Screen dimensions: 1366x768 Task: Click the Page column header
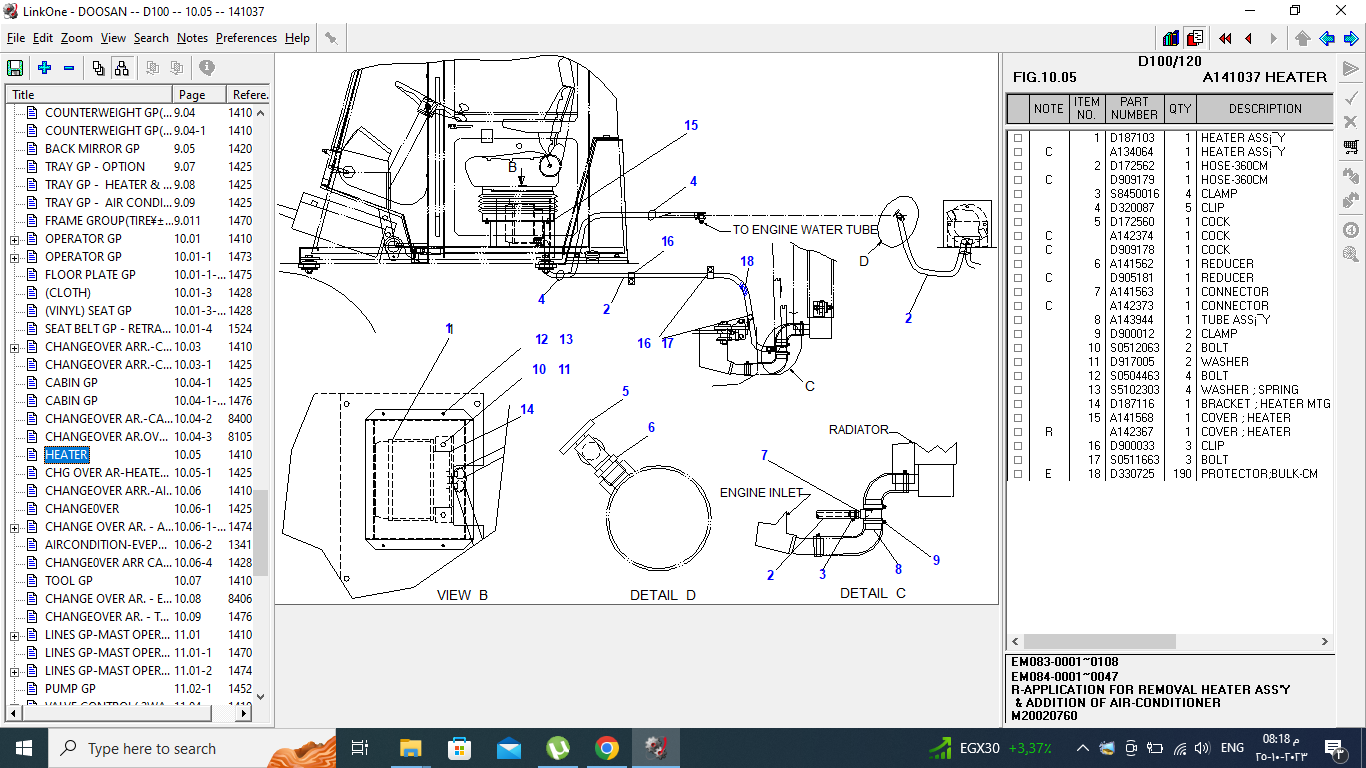point(200,94)
